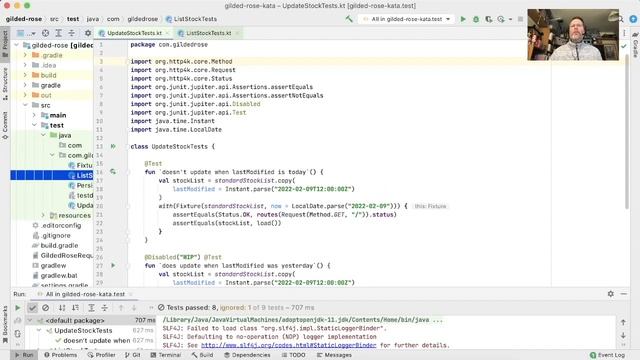Sort test results by duration
Image resolution: width=640 pixels, height=360 pixels.
(76, 308)
